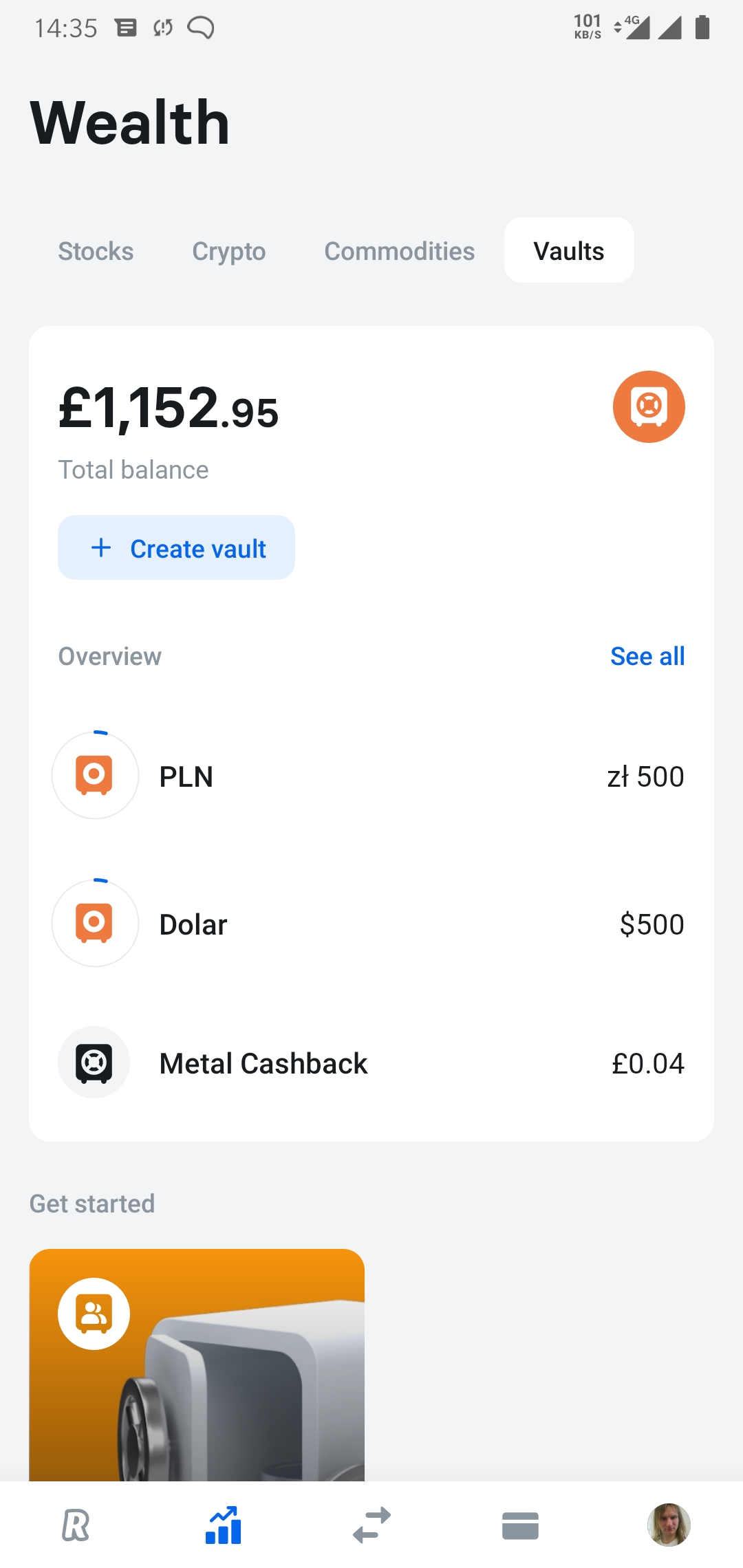The width and height of the screenshot is (743, 1568).
Task: Switch to the Stocks tab
Action: tap(96, 251)
